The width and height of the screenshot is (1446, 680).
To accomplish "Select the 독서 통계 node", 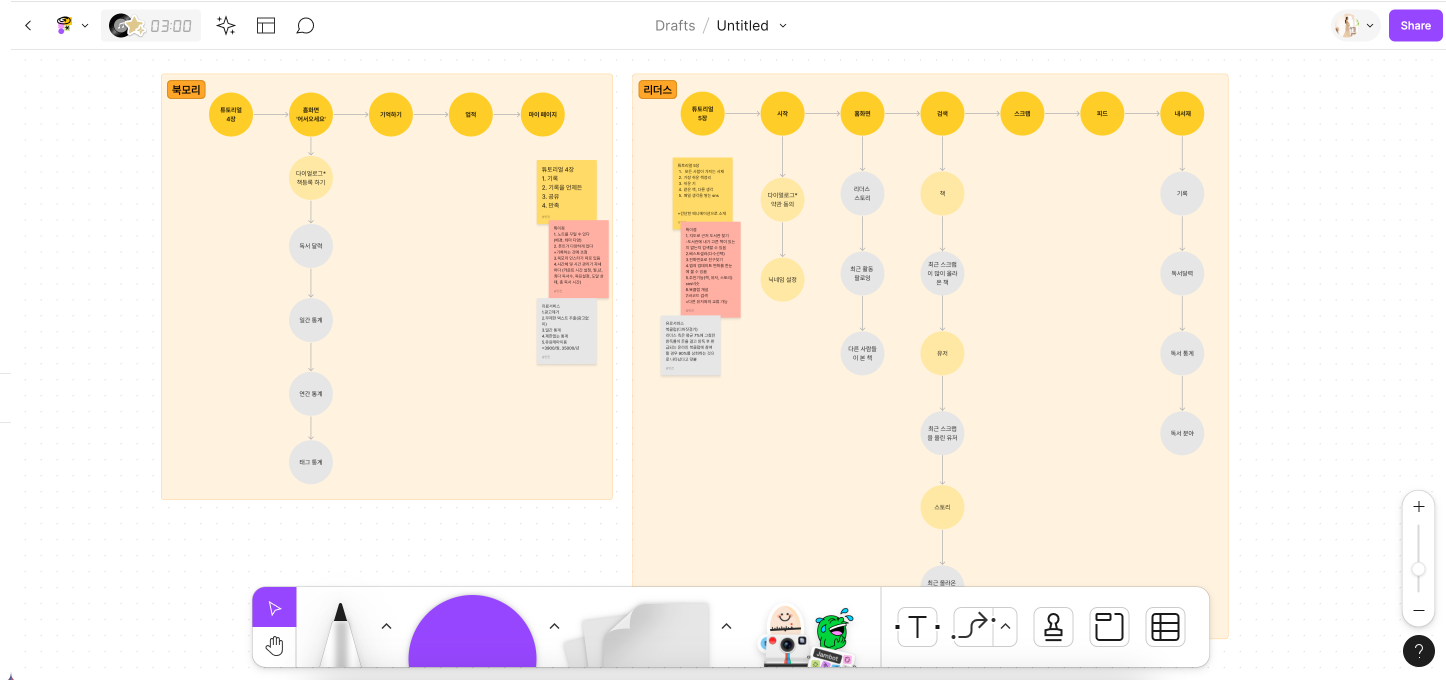I will click(1182, 353).
